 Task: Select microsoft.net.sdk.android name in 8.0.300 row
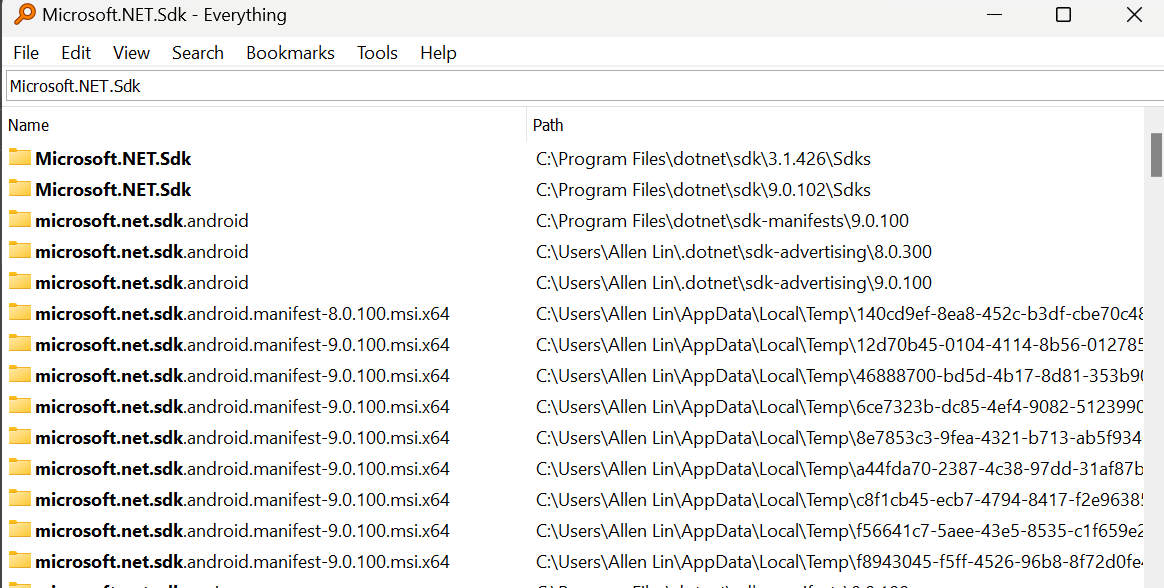142,252
